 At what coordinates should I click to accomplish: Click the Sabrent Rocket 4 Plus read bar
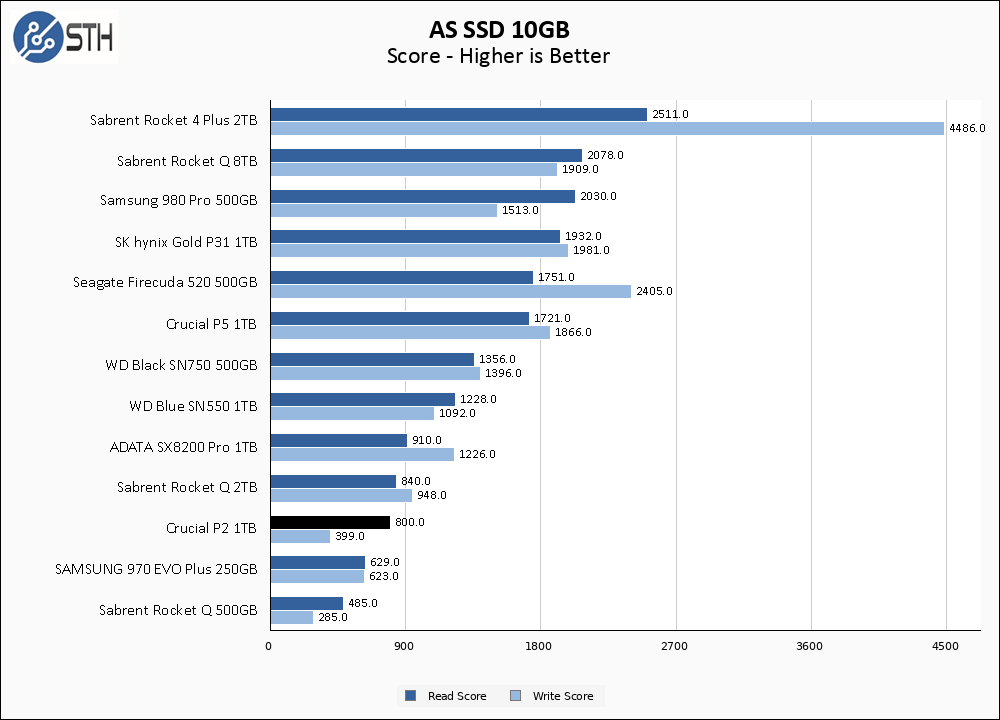point(459,115)
